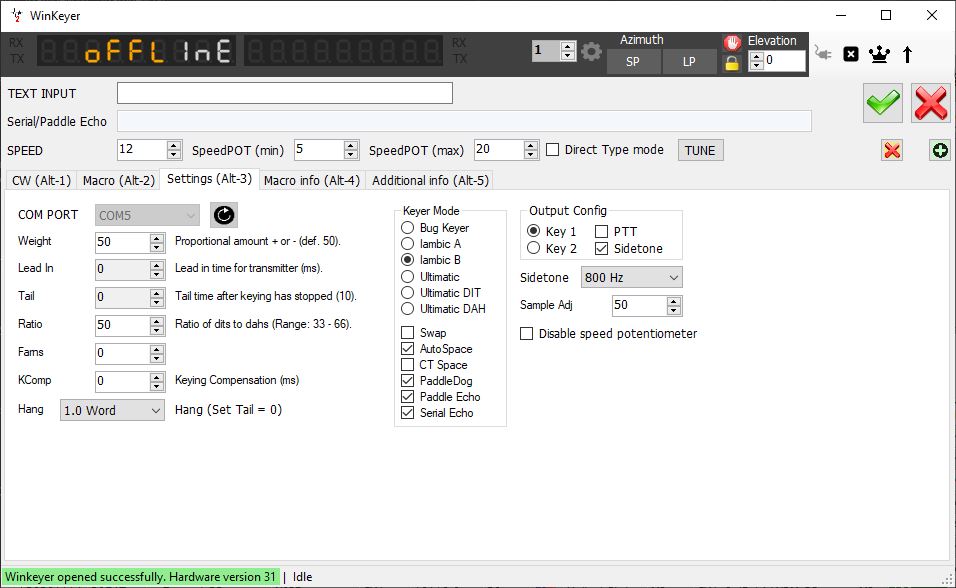Click the yellow padlock icon
956x588 pixels.
click(732, 63)
